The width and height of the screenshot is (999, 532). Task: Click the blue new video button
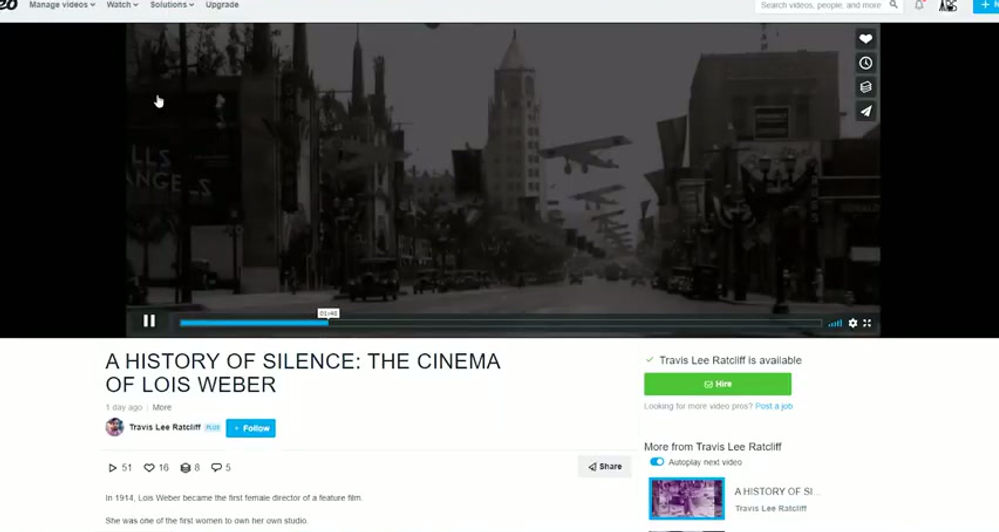click(986, 5)
